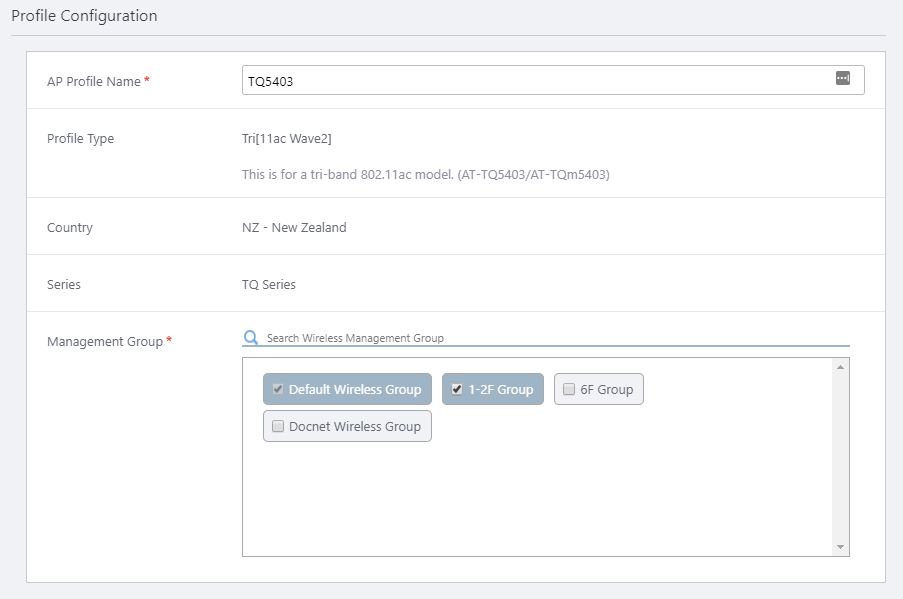Click the Profile Configuration heading
The height and width of the screenshot is (599, 903).
[84, 16]
